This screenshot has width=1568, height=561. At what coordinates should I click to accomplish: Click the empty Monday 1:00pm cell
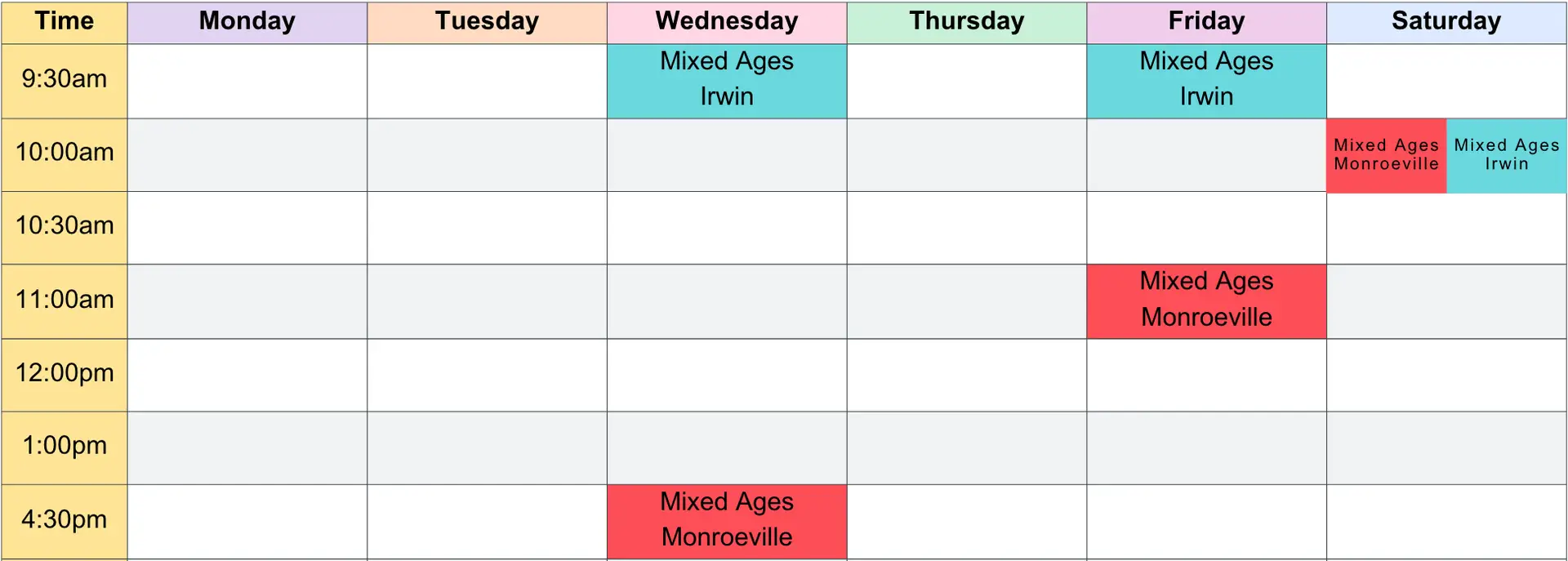pyautogui.click(x=247, y=448)
